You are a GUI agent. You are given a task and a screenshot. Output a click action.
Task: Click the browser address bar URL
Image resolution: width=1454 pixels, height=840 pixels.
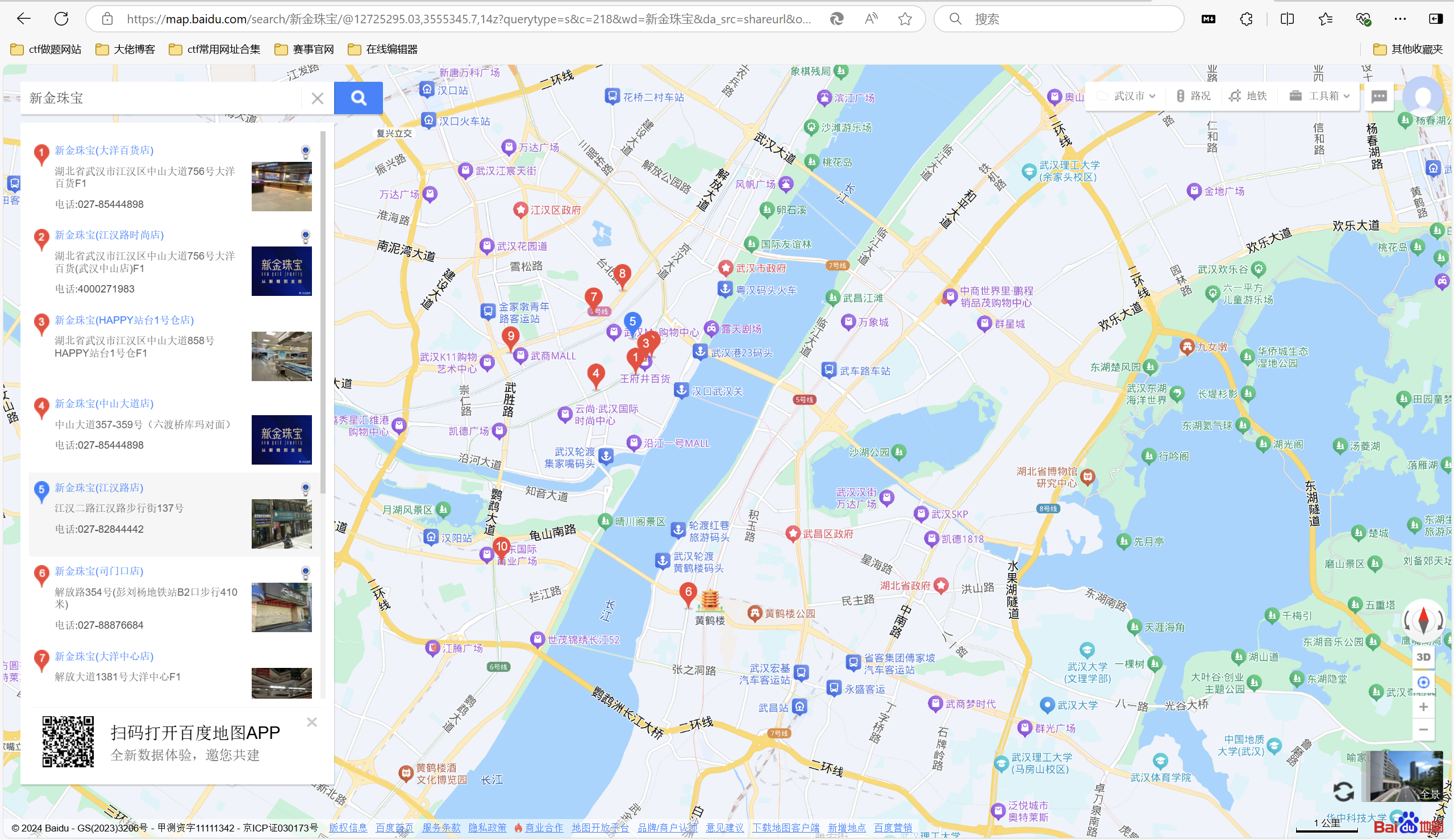[469, 19]
